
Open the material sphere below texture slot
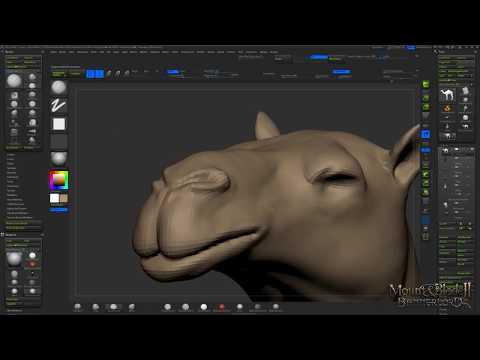59,158
